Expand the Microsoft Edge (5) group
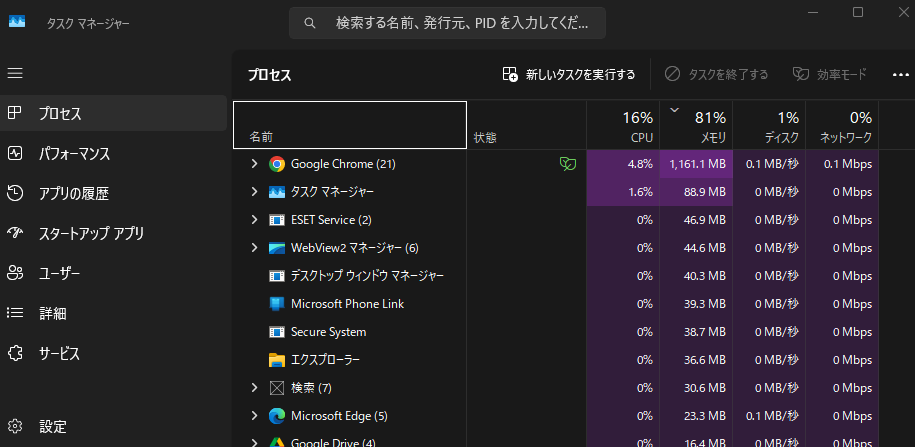Viewport: 915px width, 447px height. 254,416
